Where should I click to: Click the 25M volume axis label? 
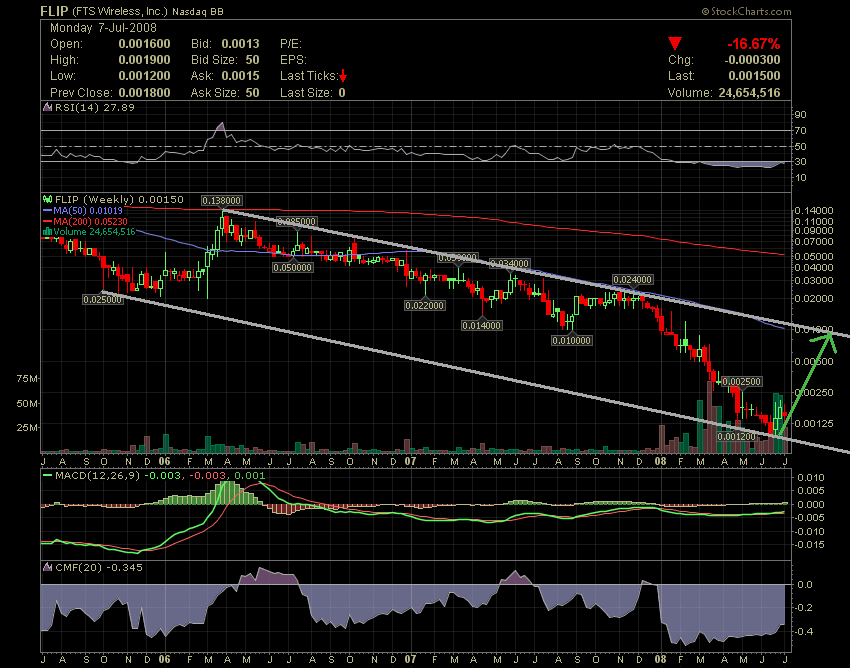coord(27,428)
